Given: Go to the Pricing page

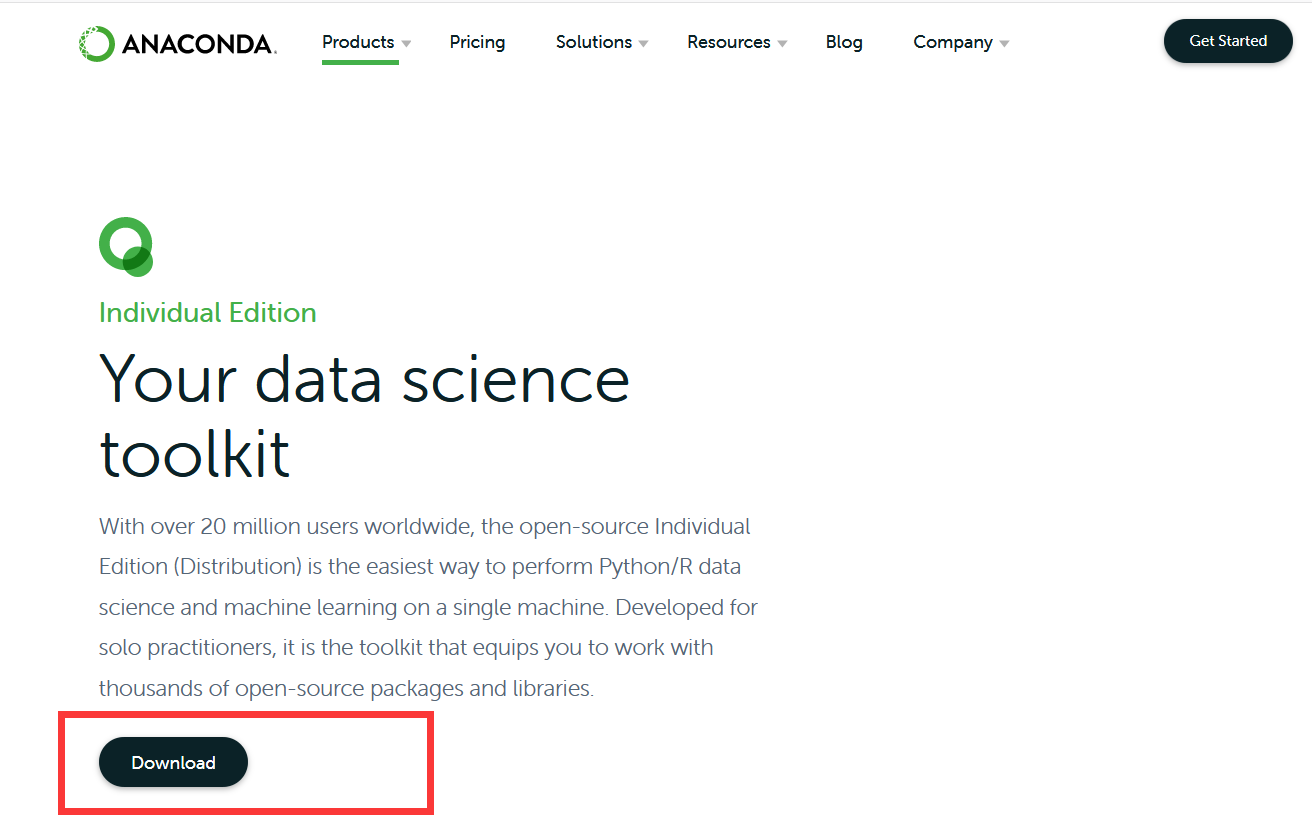Looking at the screenshot, I should coord(477,42).
